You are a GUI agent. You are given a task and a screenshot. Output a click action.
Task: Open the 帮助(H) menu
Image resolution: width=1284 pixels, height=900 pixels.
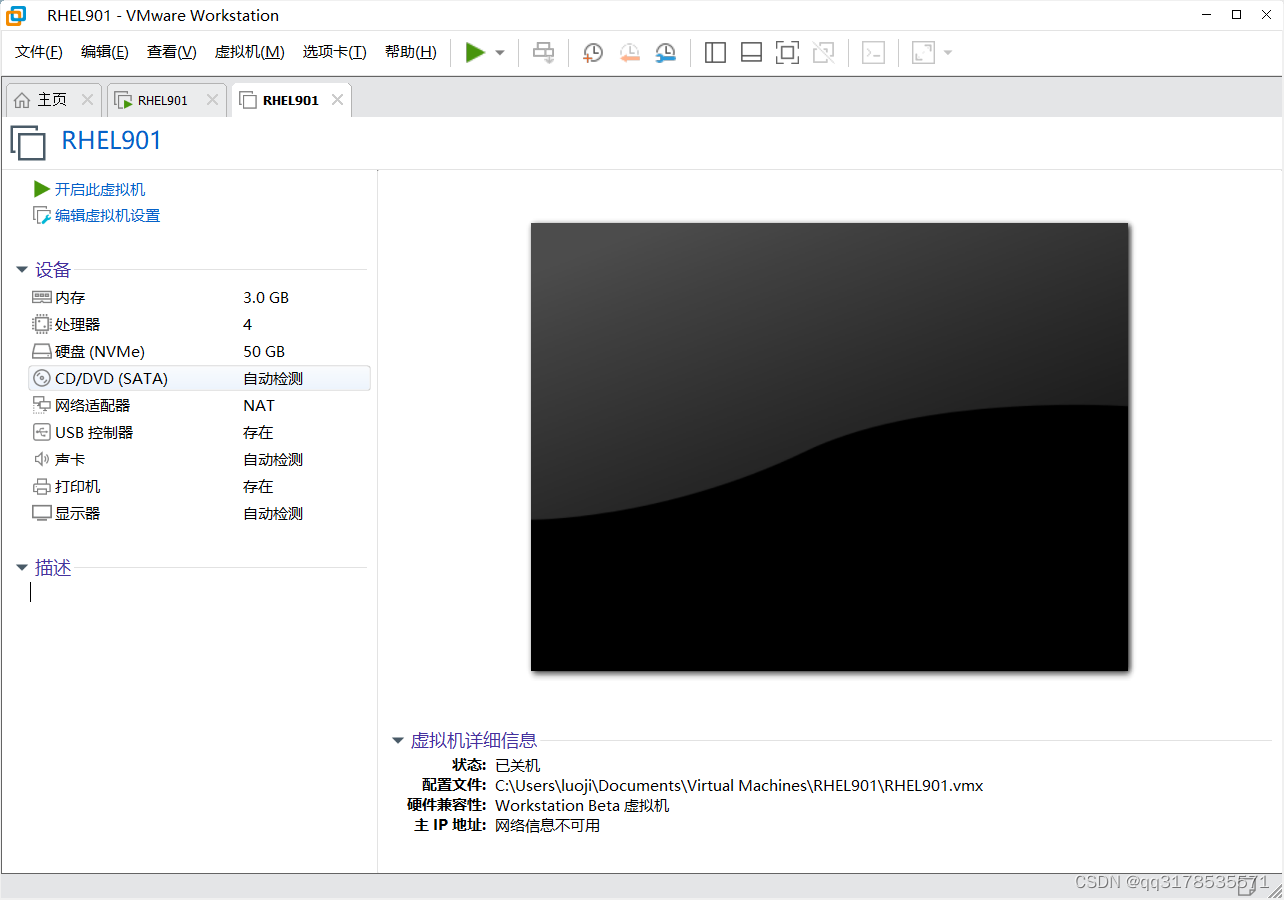(411, 52)
